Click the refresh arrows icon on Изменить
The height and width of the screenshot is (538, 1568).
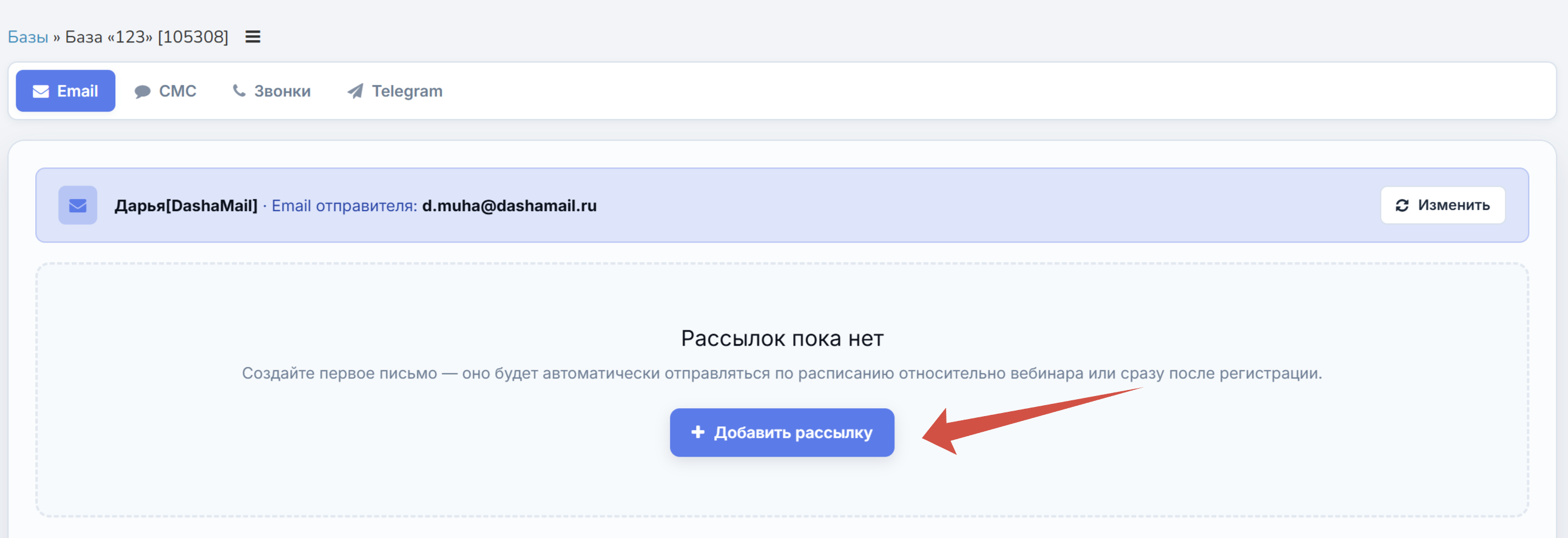coord(1402,206)
